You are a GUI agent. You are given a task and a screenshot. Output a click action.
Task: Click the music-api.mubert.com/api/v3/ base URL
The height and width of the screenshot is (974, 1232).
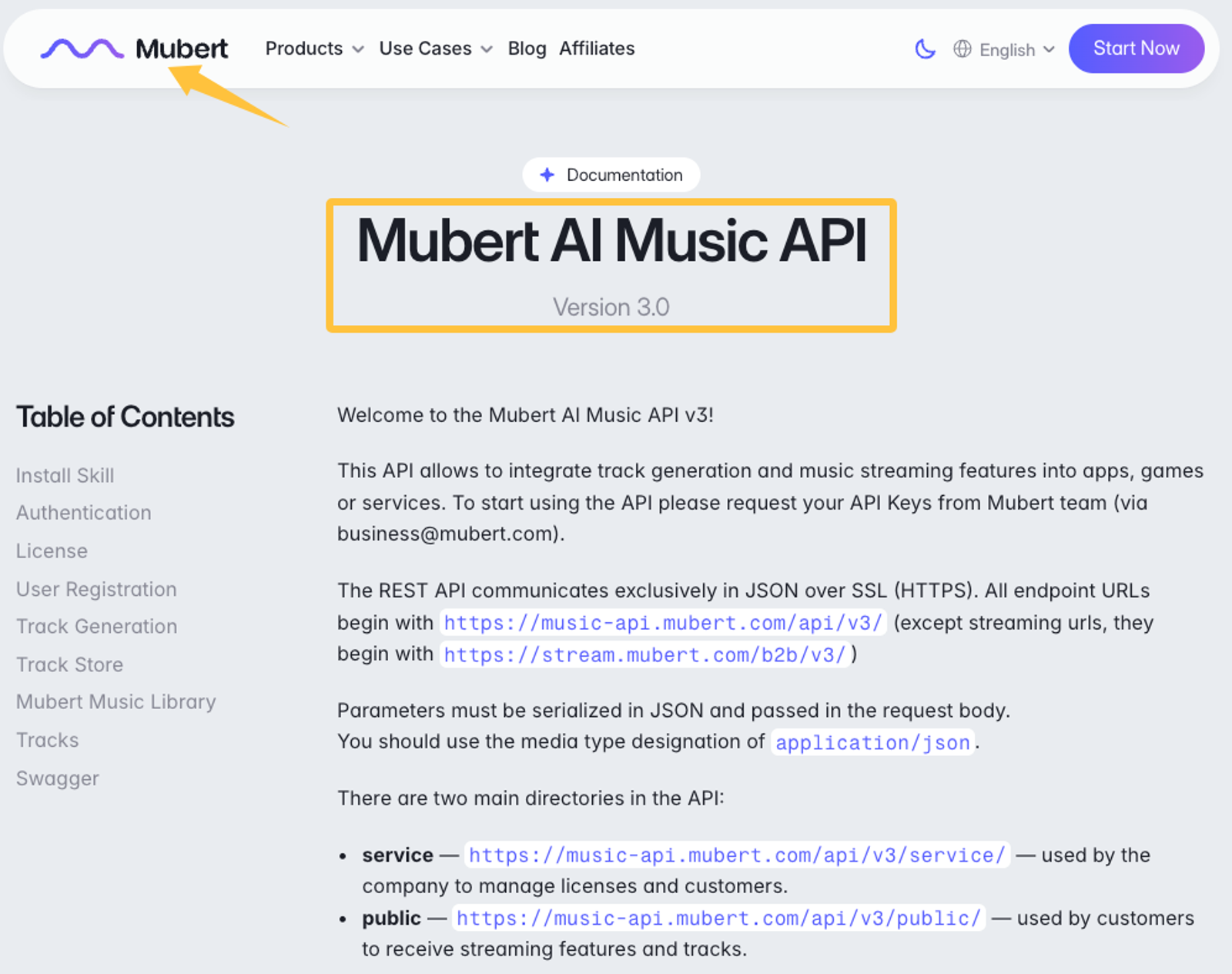(x=663, y=623)
